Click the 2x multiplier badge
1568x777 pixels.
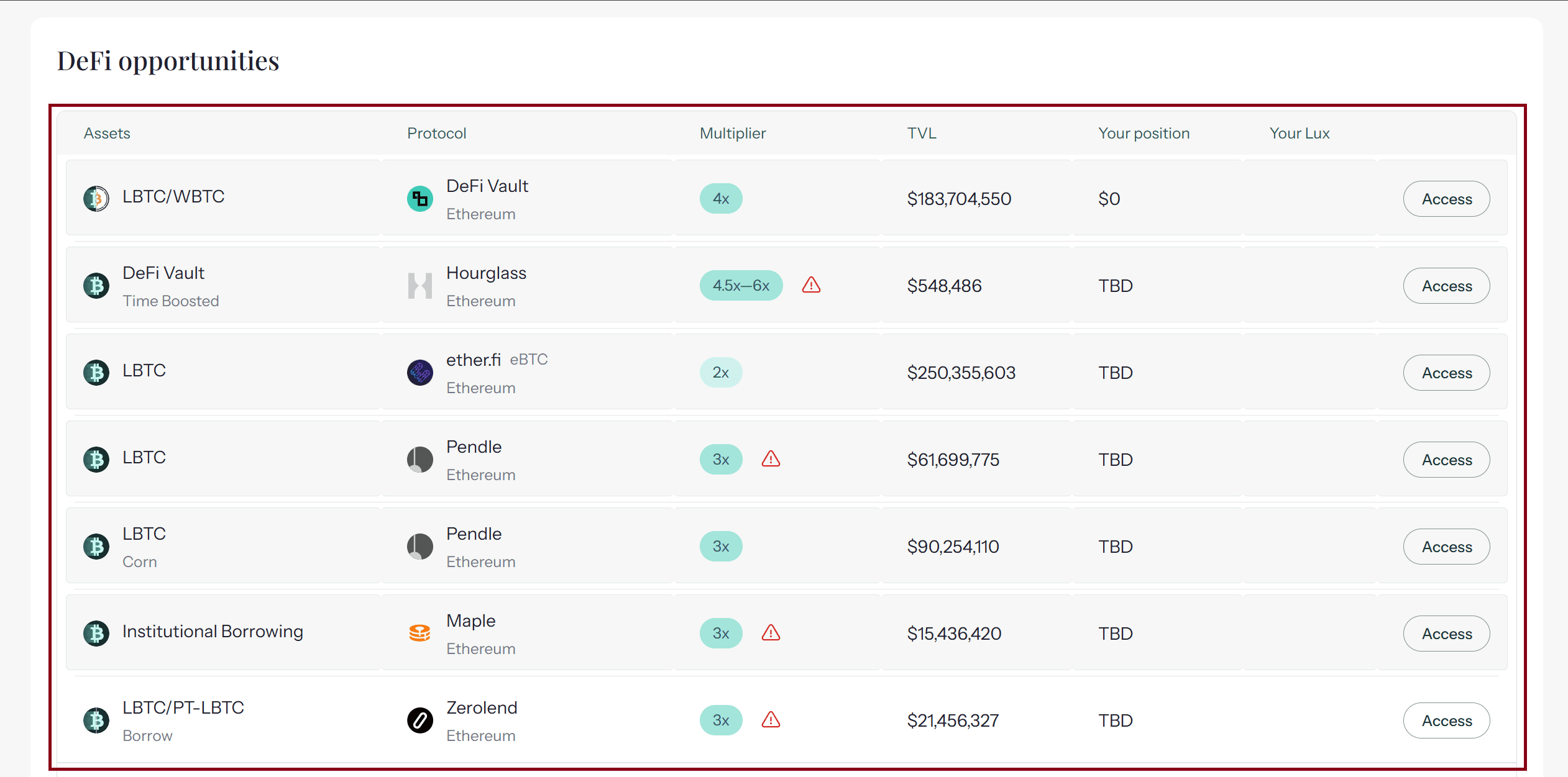click(x=721, y=373)
